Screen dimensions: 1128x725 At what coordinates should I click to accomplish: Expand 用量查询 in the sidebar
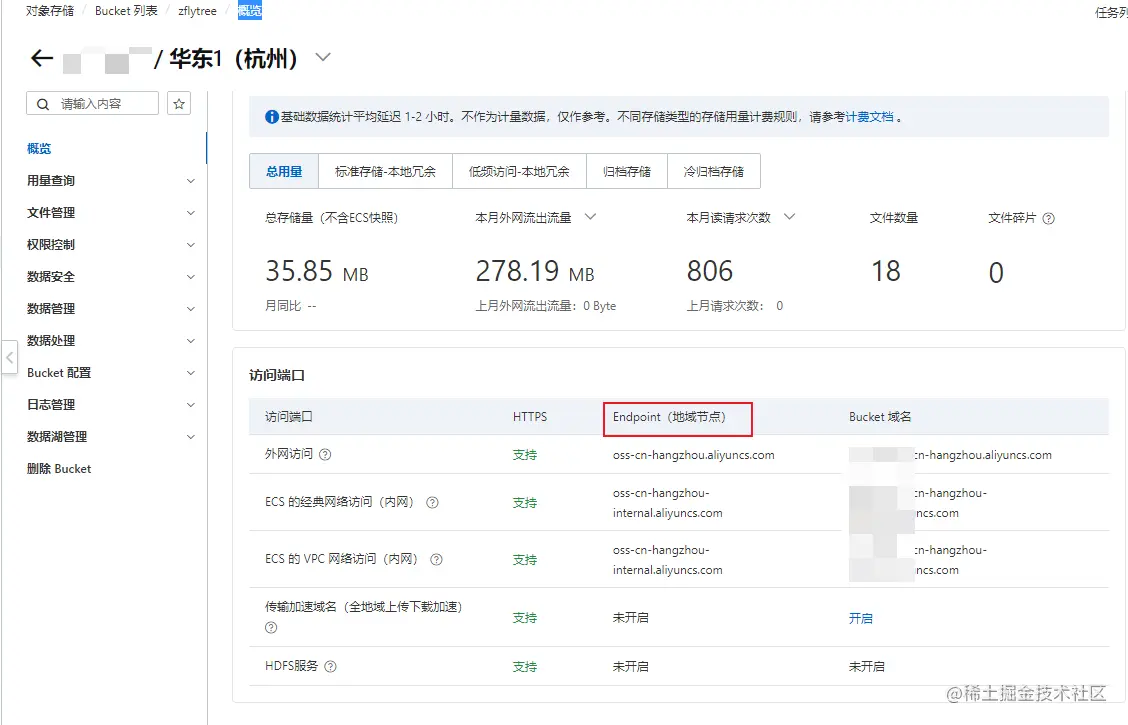(x=191, y=181)
